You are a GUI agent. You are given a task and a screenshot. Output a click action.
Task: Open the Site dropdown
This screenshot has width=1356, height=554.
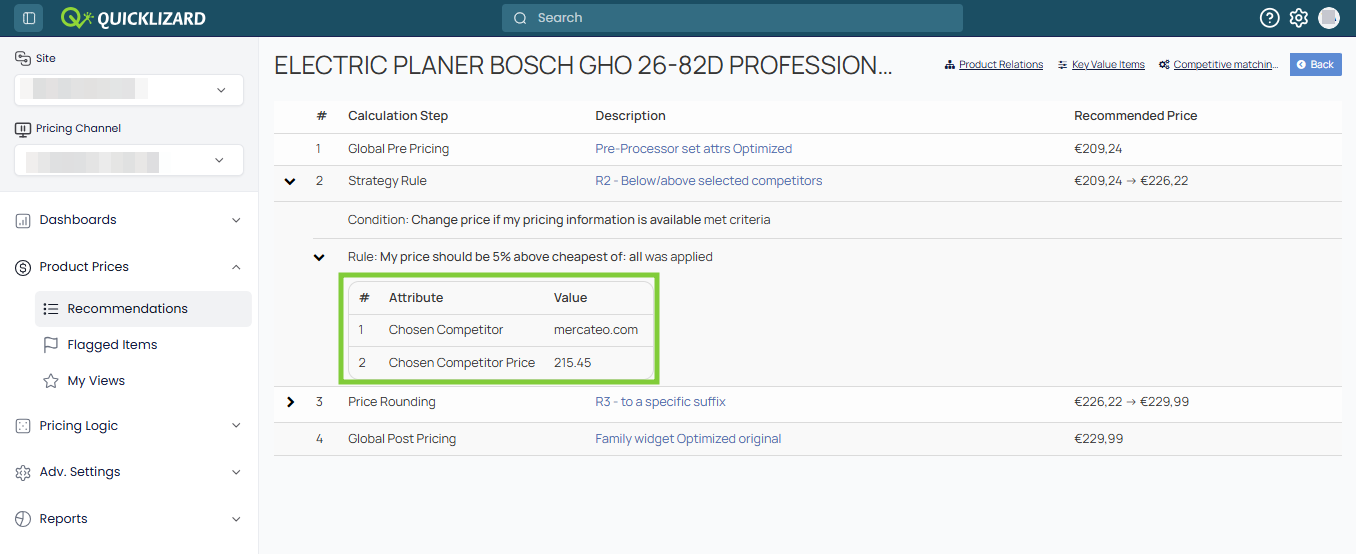[129, 90]
